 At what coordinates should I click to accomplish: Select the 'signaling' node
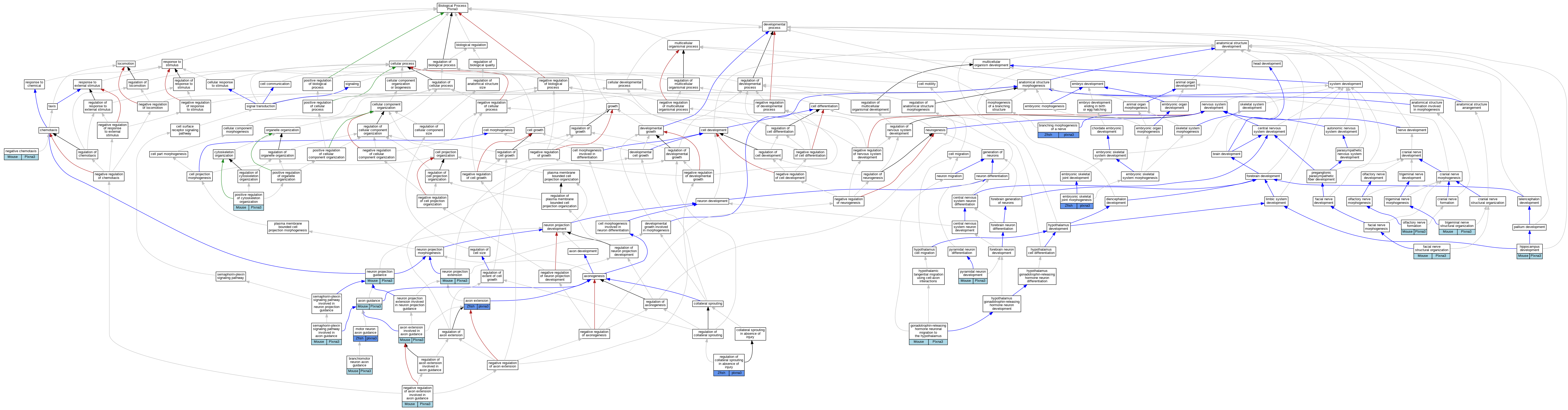click(352, 84)
